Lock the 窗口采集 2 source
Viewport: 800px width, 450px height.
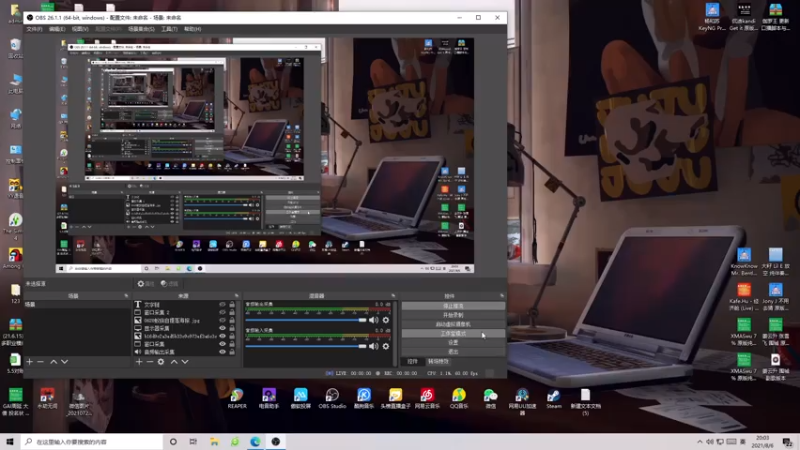click(x=232, y=312)
